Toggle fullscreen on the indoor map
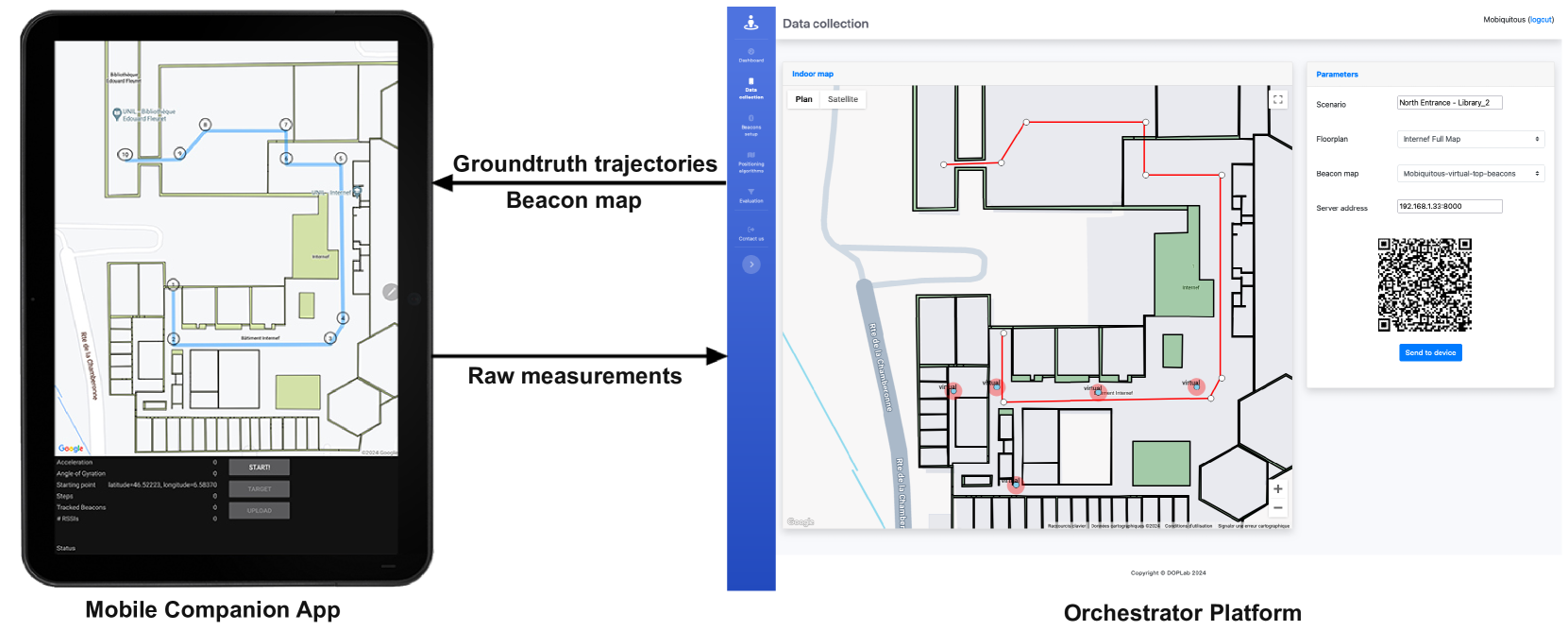1568x631 pixels. pyautogui.click(x=1278, y=99)
